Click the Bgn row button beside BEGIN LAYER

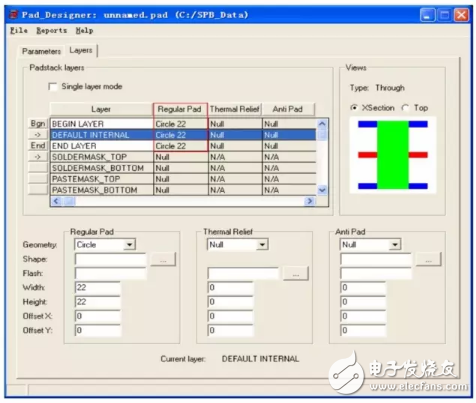click(38, 124)
